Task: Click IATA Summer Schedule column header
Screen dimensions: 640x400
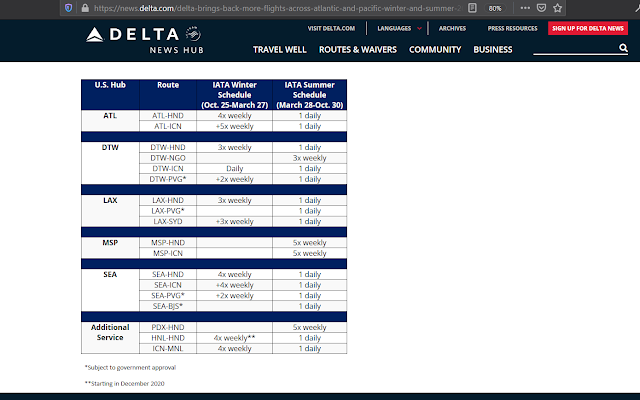Action: pyautogui.click(x=310, y=95)
